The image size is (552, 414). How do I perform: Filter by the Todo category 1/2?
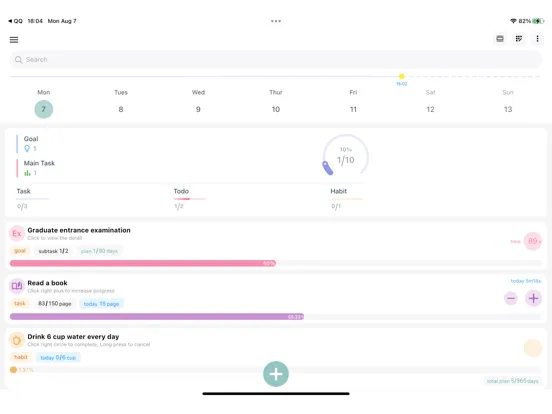click(x=189, y=198)
